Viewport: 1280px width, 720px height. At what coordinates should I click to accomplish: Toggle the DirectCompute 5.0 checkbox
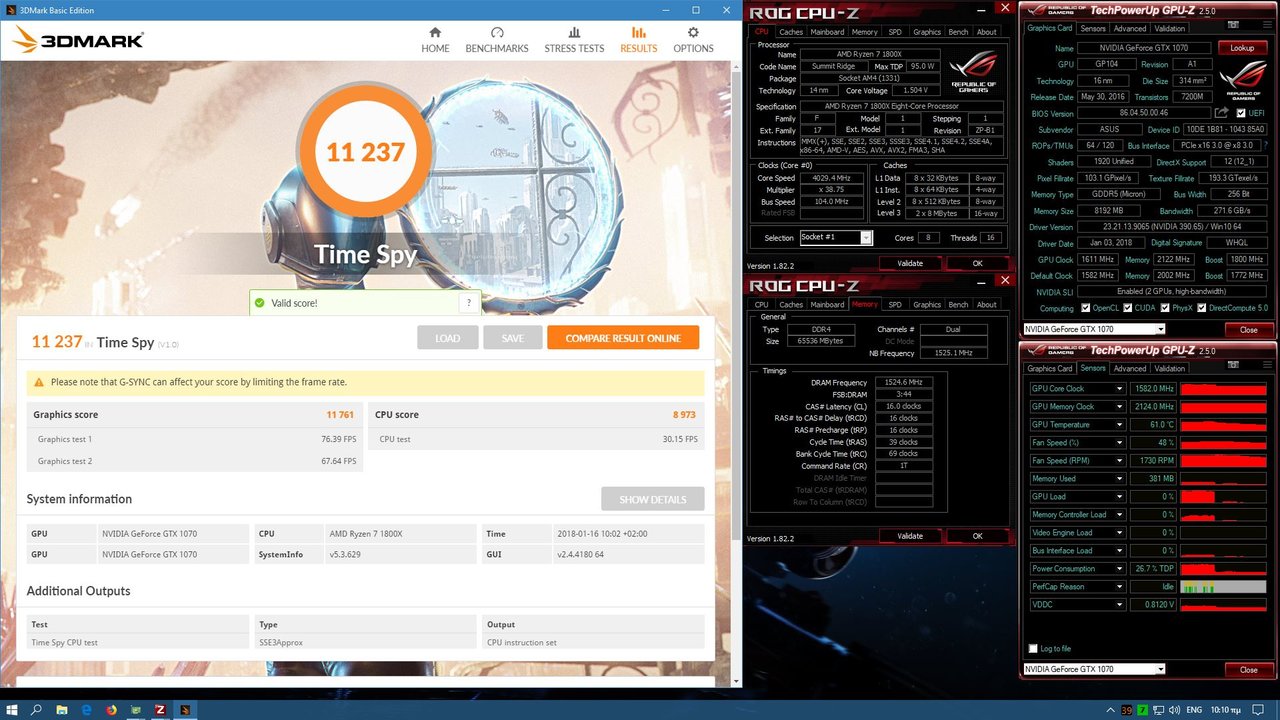1204,308
